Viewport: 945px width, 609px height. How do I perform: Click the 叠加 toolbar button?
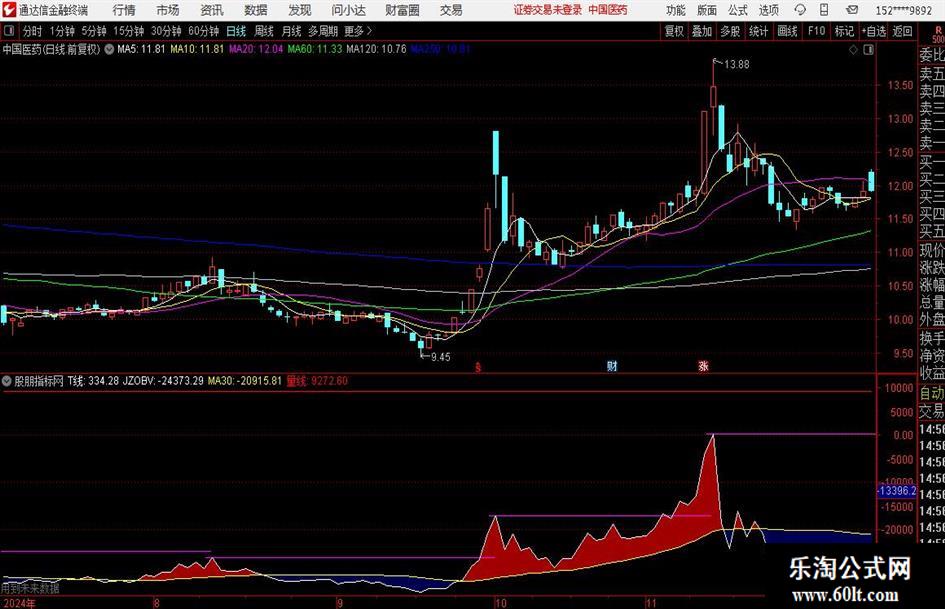tap(702, 31)
